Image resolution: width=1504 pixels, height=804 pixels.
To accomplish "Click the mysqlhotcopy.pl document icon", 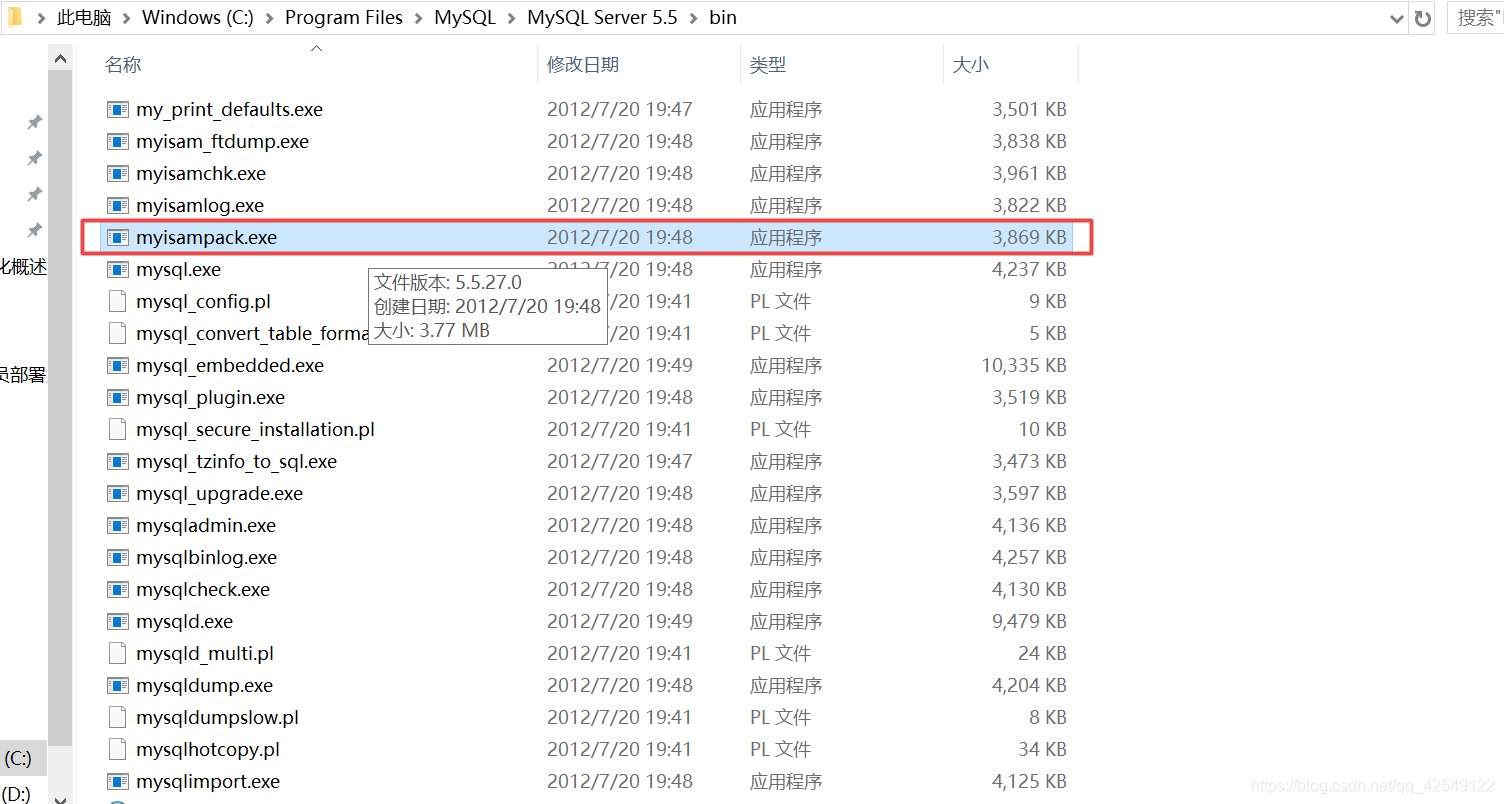I will tap(118, 750).
